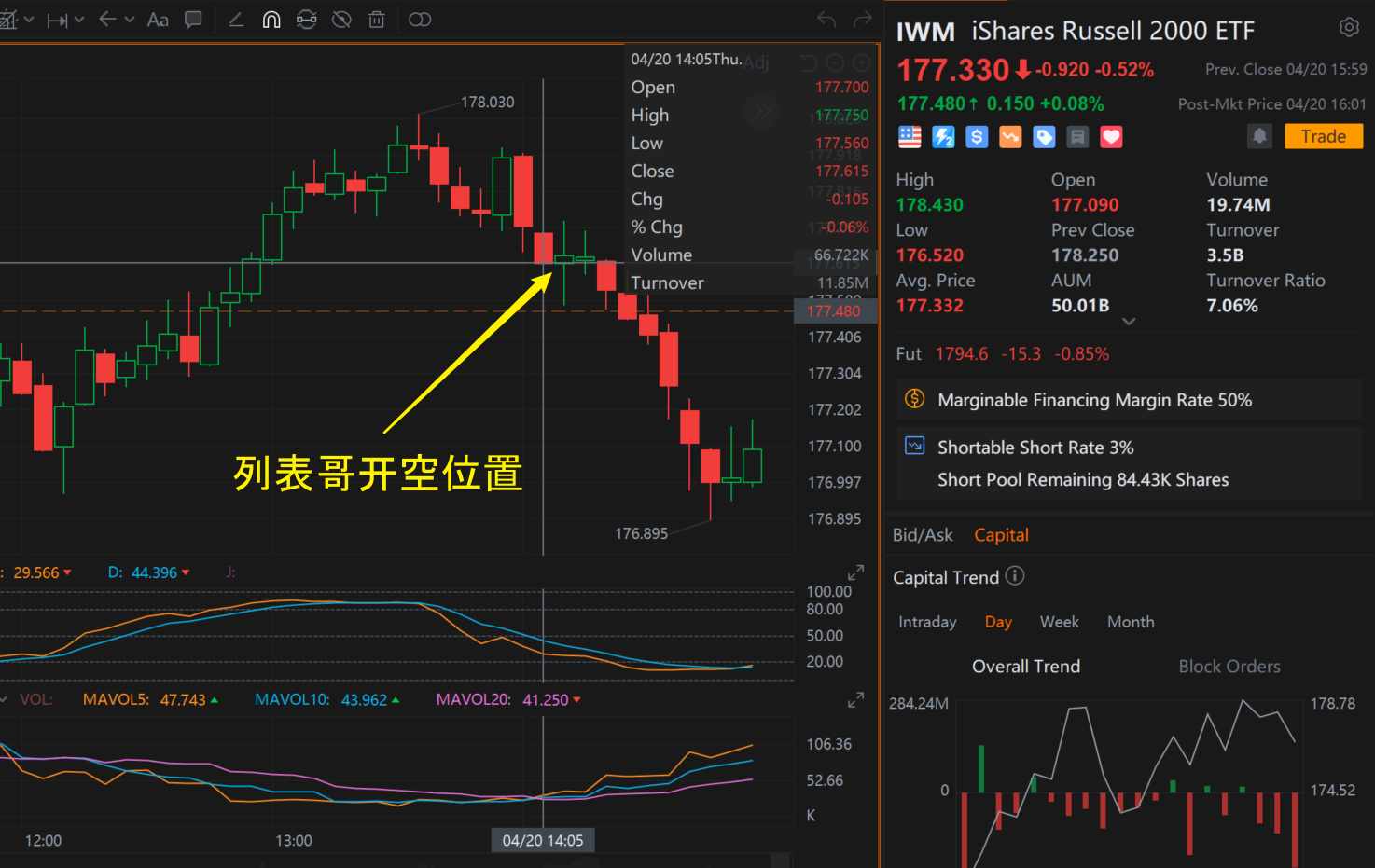Click the blue price tag icon
The width and height of the screenshot is (1375, 868).
(x=1044, y=137)
